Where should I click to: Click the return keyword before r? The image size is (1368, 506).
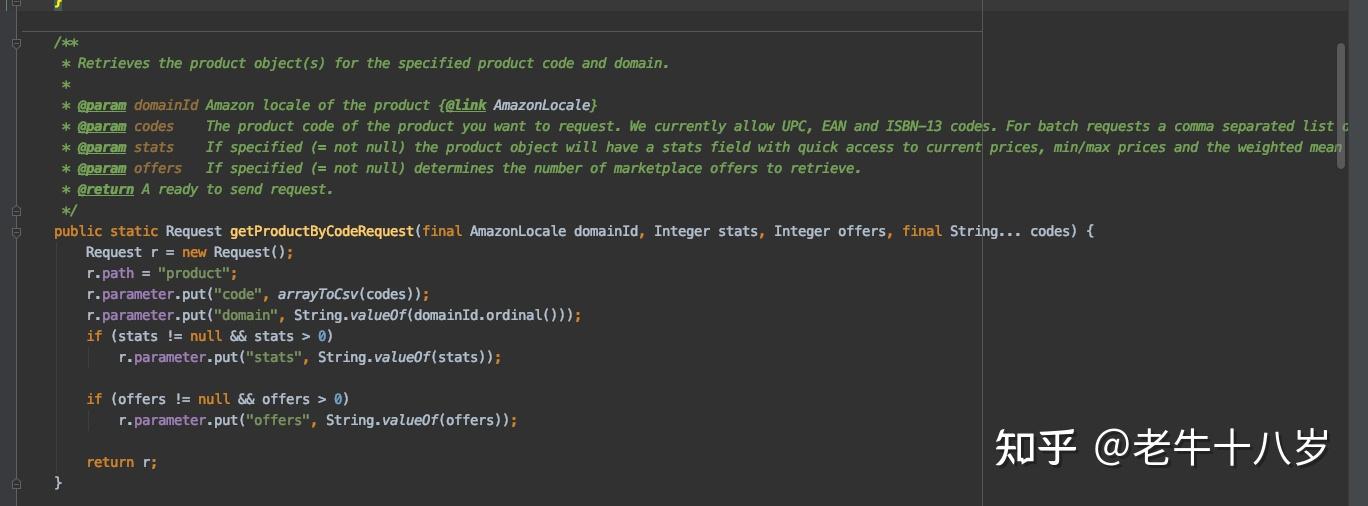[x=110, y=462]
